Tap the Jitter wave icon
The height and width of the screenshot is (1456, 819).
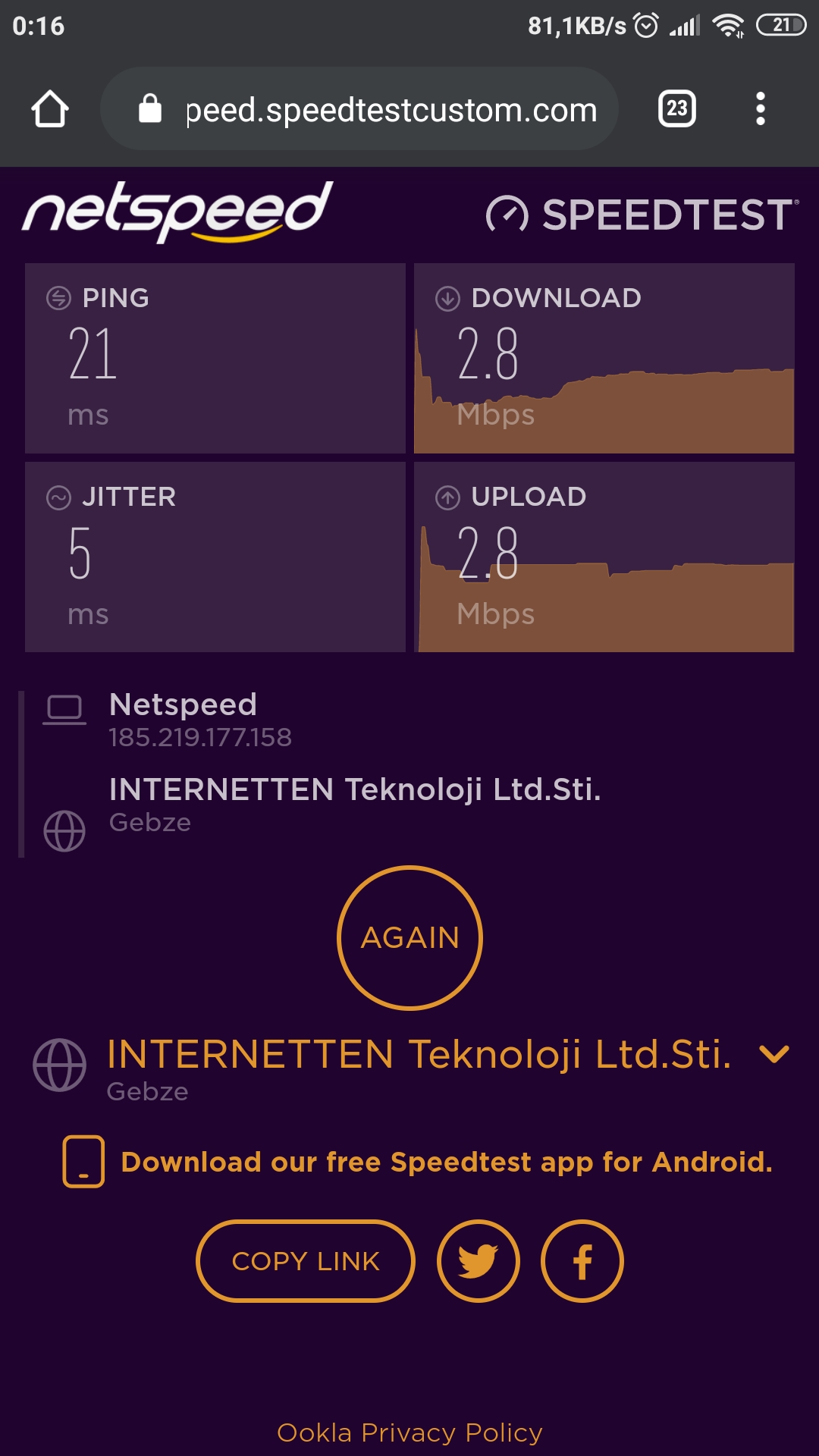pos(58,497)
